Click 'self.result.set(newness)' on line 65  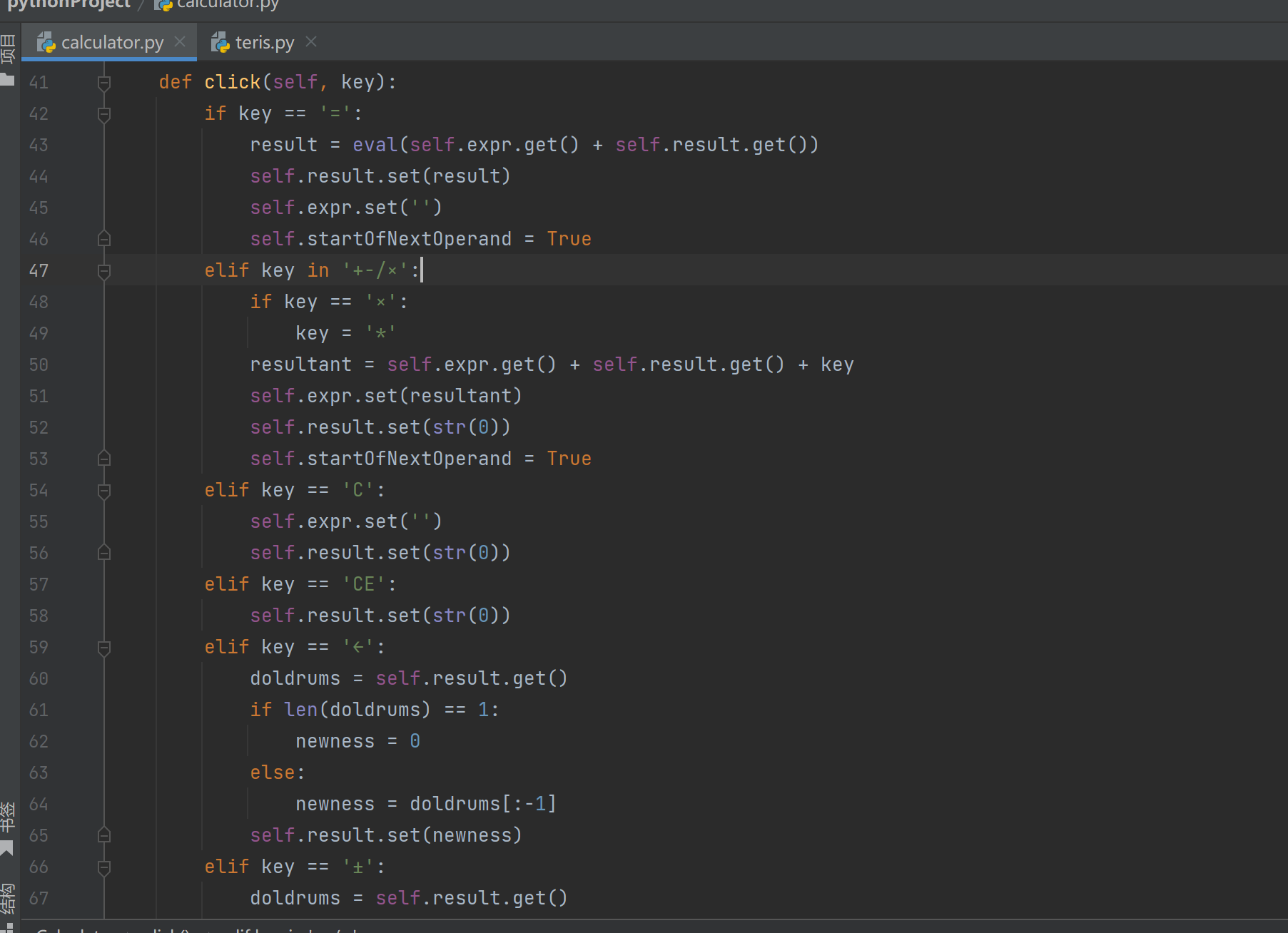(386, 835)
